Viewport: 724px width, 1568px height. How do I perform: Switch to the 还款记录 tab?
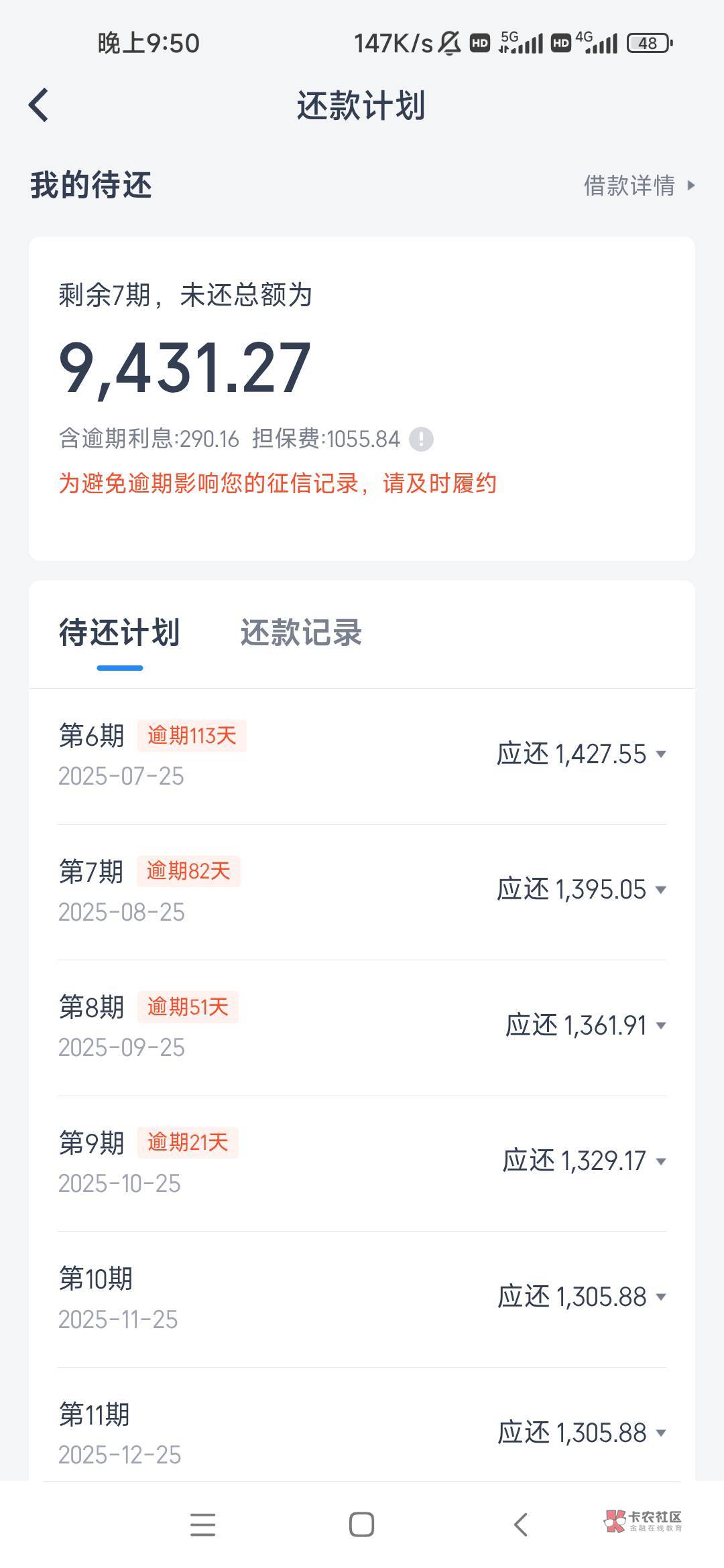tap(301, 633)
